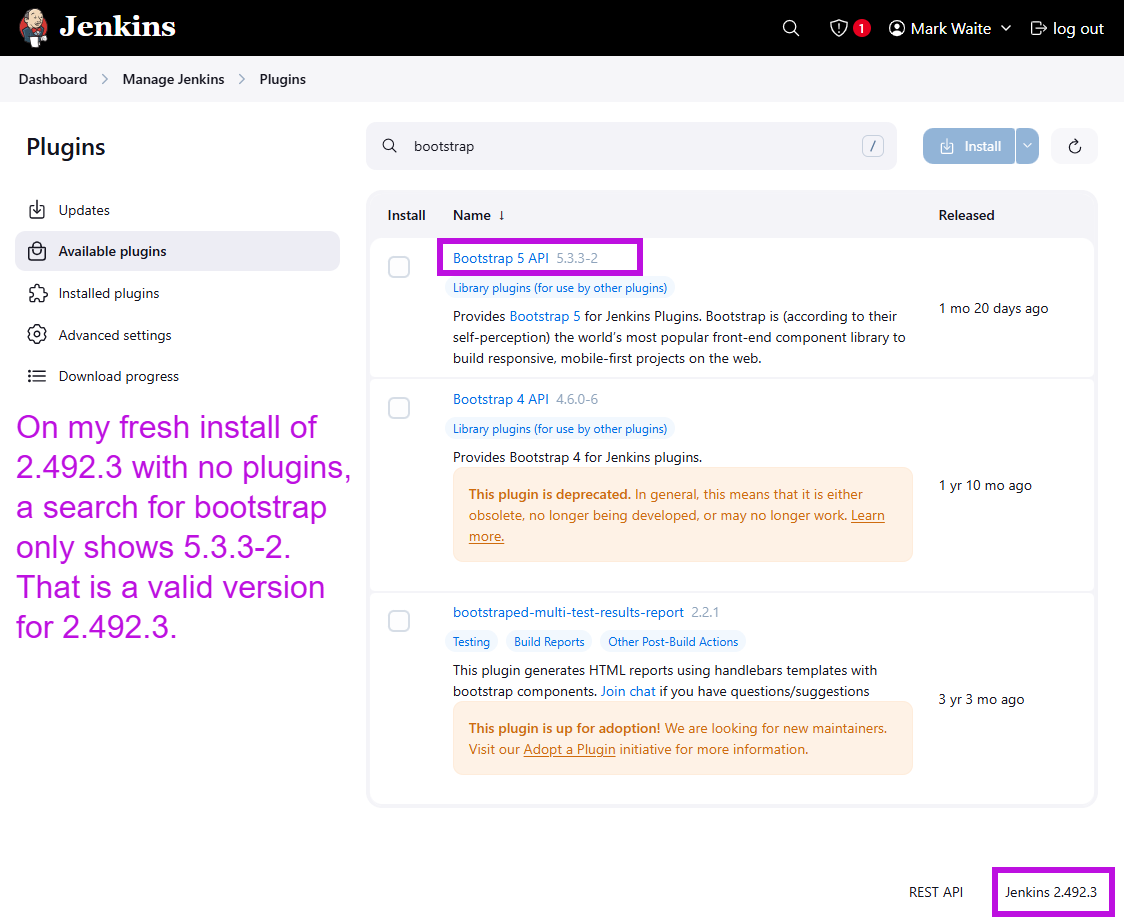1124x923 pixels.
Task: Tick the Bootstrap 4 API checkbox
Action: 399,408
